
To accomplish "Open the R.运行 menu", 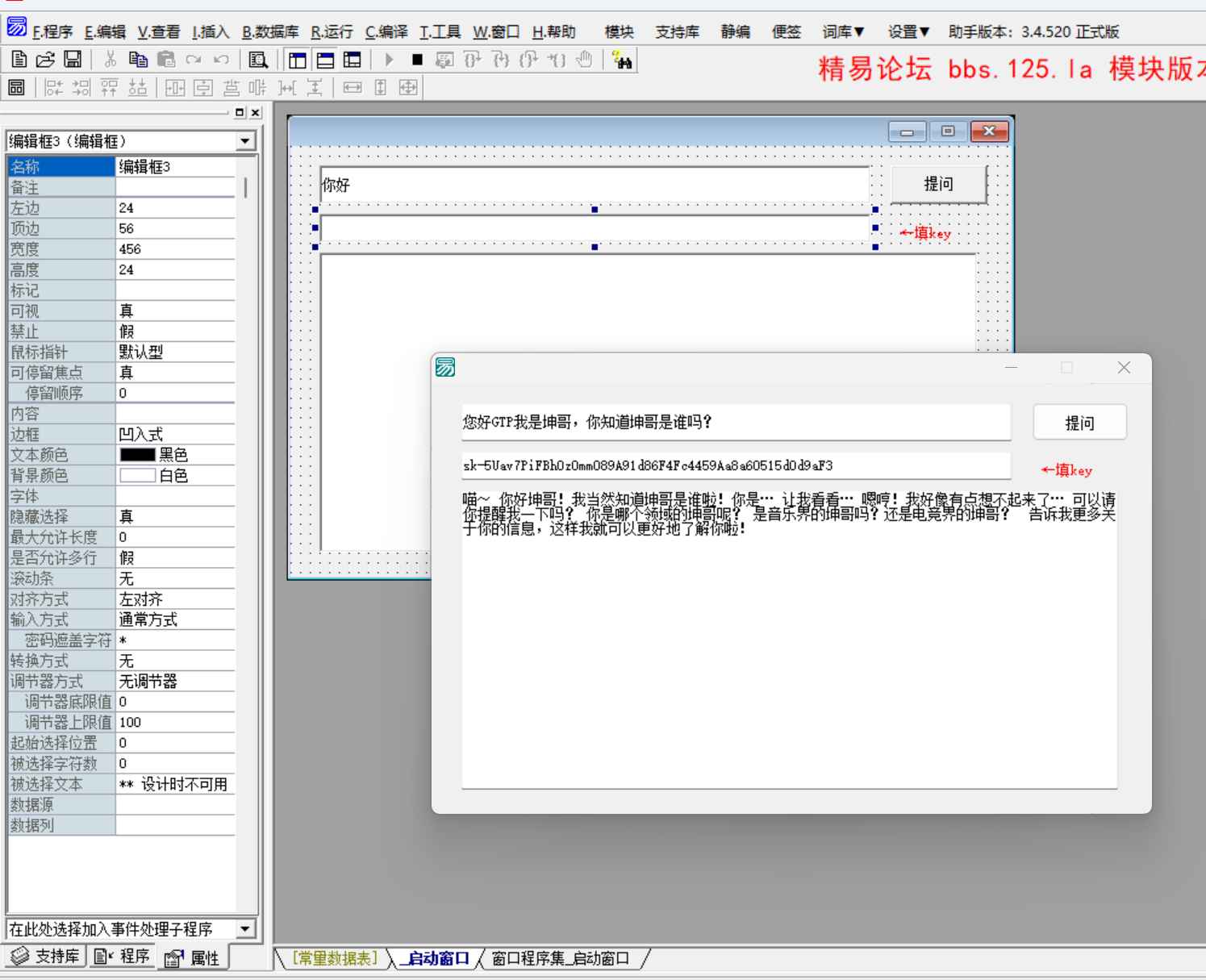I will [x=332, y=32].
